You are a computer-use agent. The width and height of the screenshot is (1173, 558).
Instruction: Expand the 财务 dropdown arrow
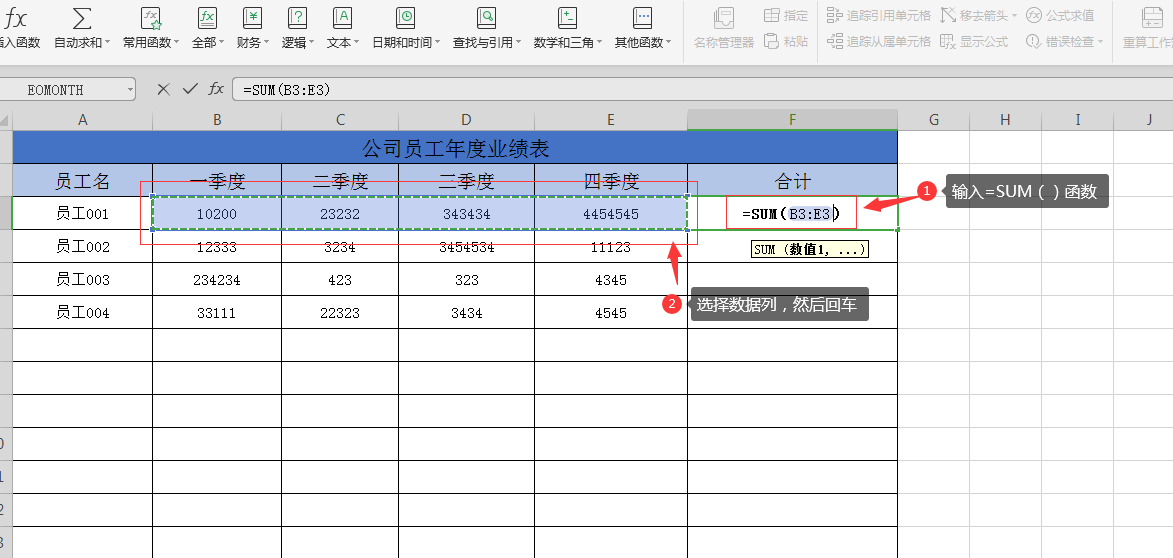pos(266,43)
